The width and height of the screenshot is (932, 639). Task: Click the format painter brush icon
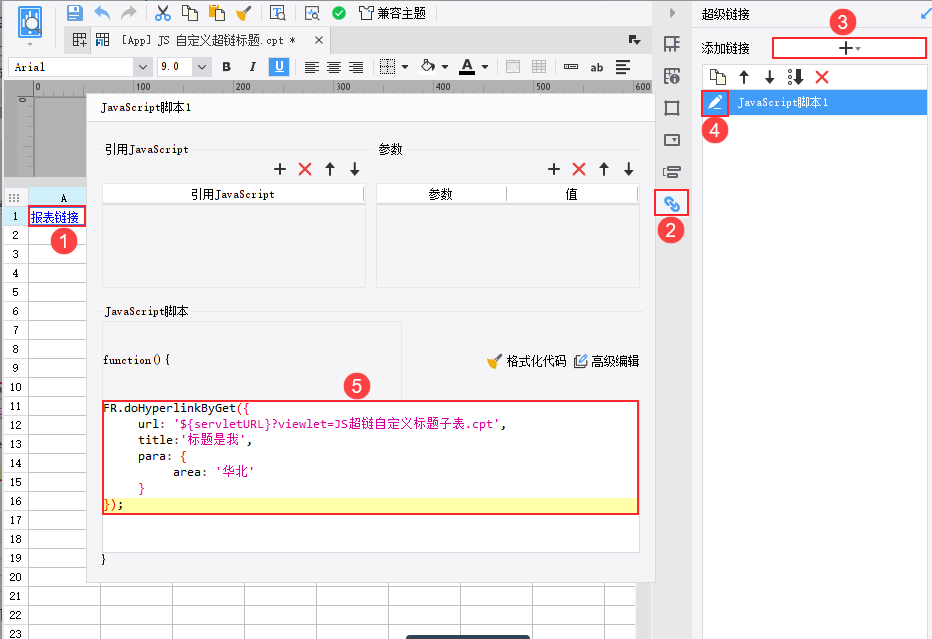coord(243,13)
